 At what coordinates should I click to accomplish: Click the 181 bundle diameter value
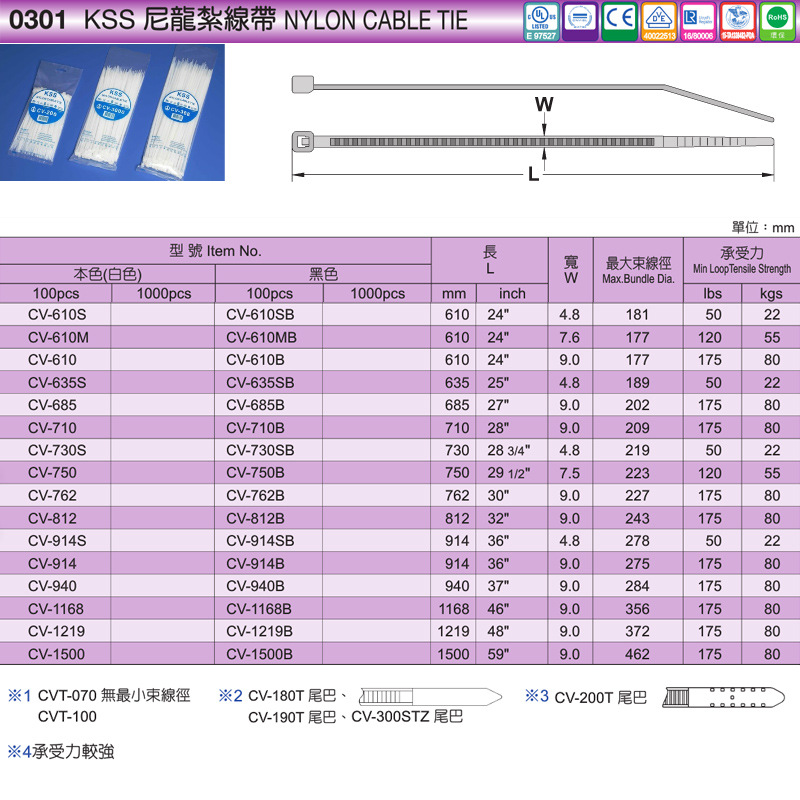tap(637, 315)
